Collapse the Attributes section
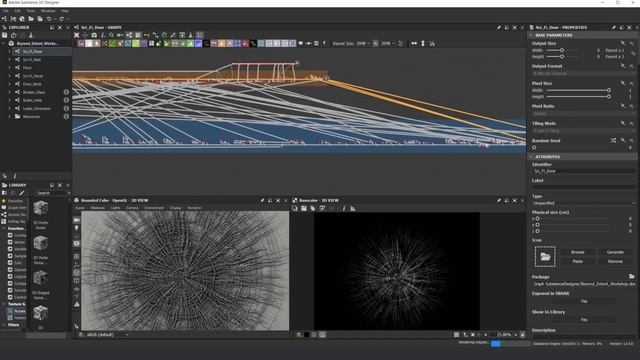Screen dimensions: 640x360 tap(531, 157)
